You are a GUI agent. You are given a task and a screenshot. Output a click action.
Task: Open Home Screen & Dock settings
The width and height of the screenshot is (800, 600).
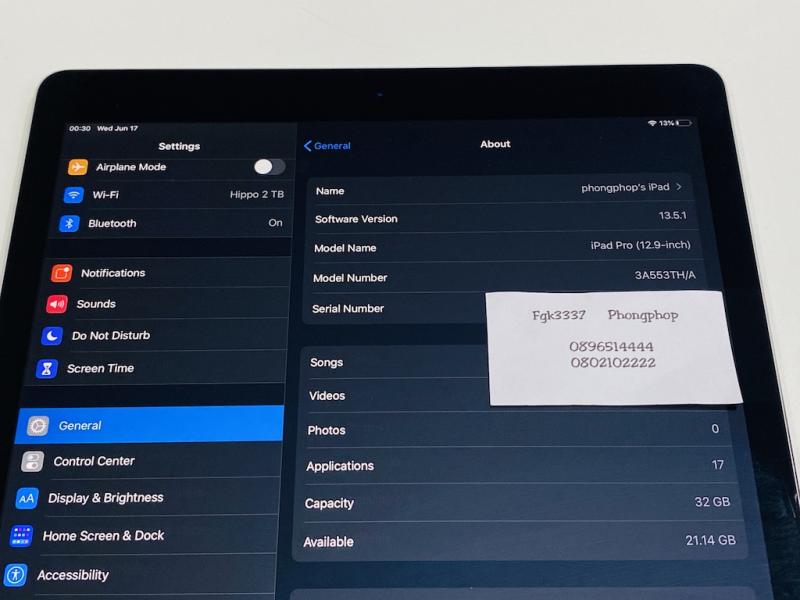point(141,536)
